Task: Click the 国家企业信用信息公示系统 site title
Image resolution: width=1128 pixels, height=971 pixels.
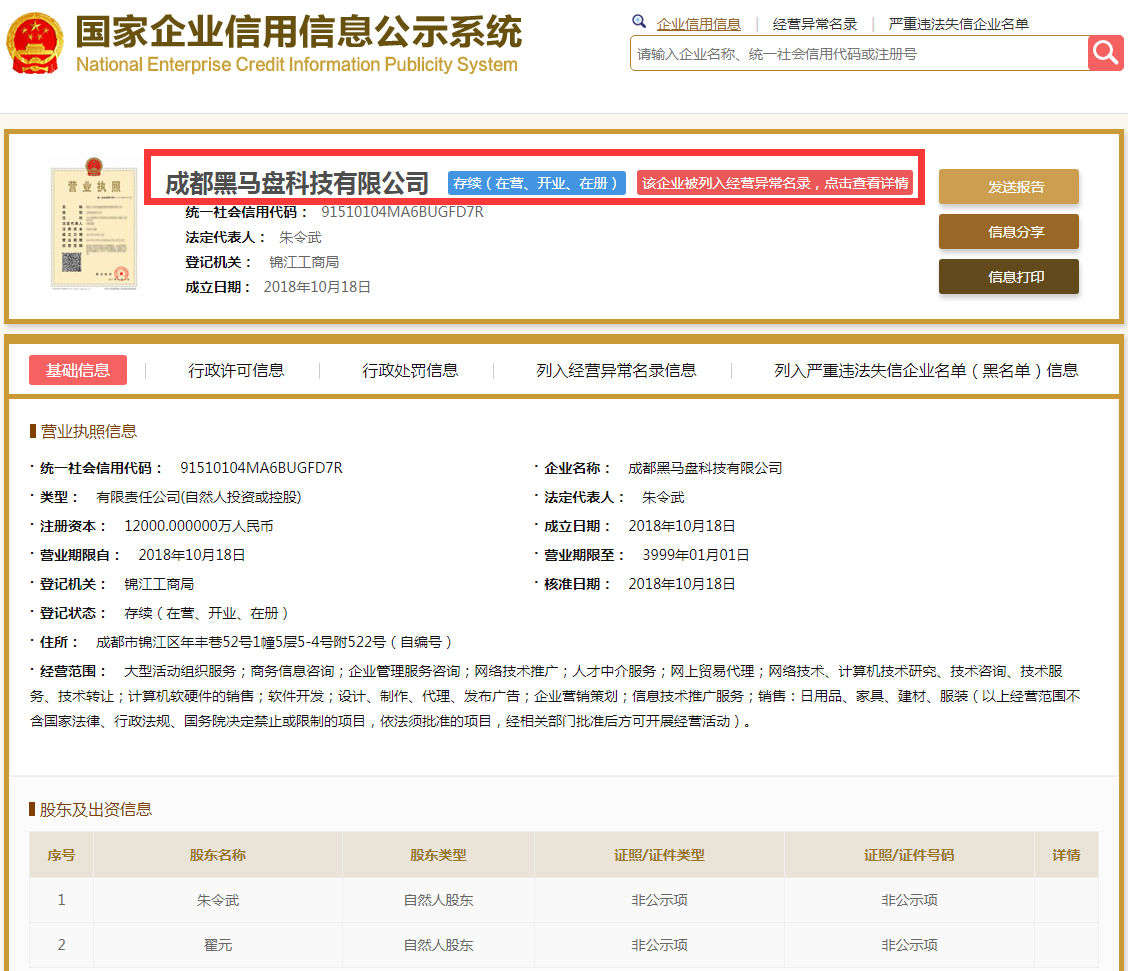Action: 298,34
